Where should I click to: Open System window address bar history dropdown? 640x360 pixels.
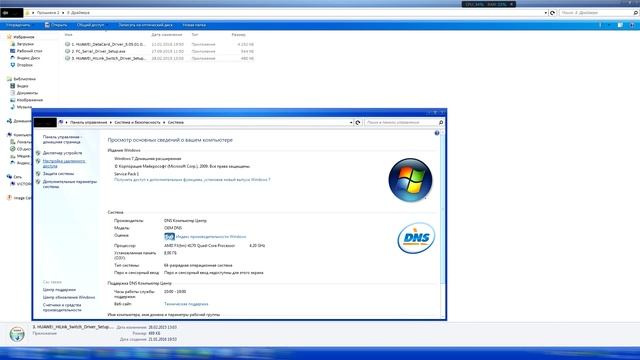pos(351,122)
